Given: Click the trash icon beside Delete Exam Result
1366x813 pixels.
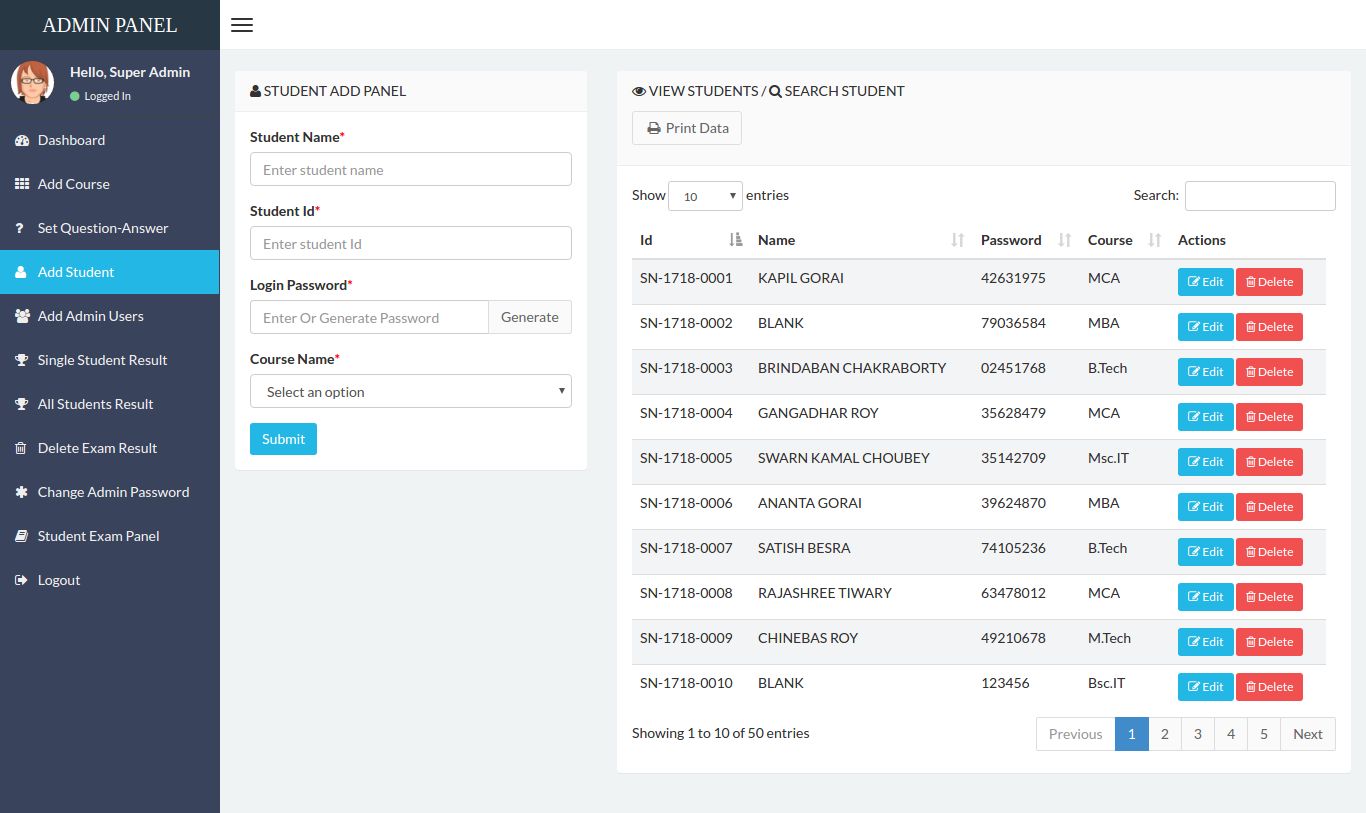Looking at the screenshot, I should 20,449.
